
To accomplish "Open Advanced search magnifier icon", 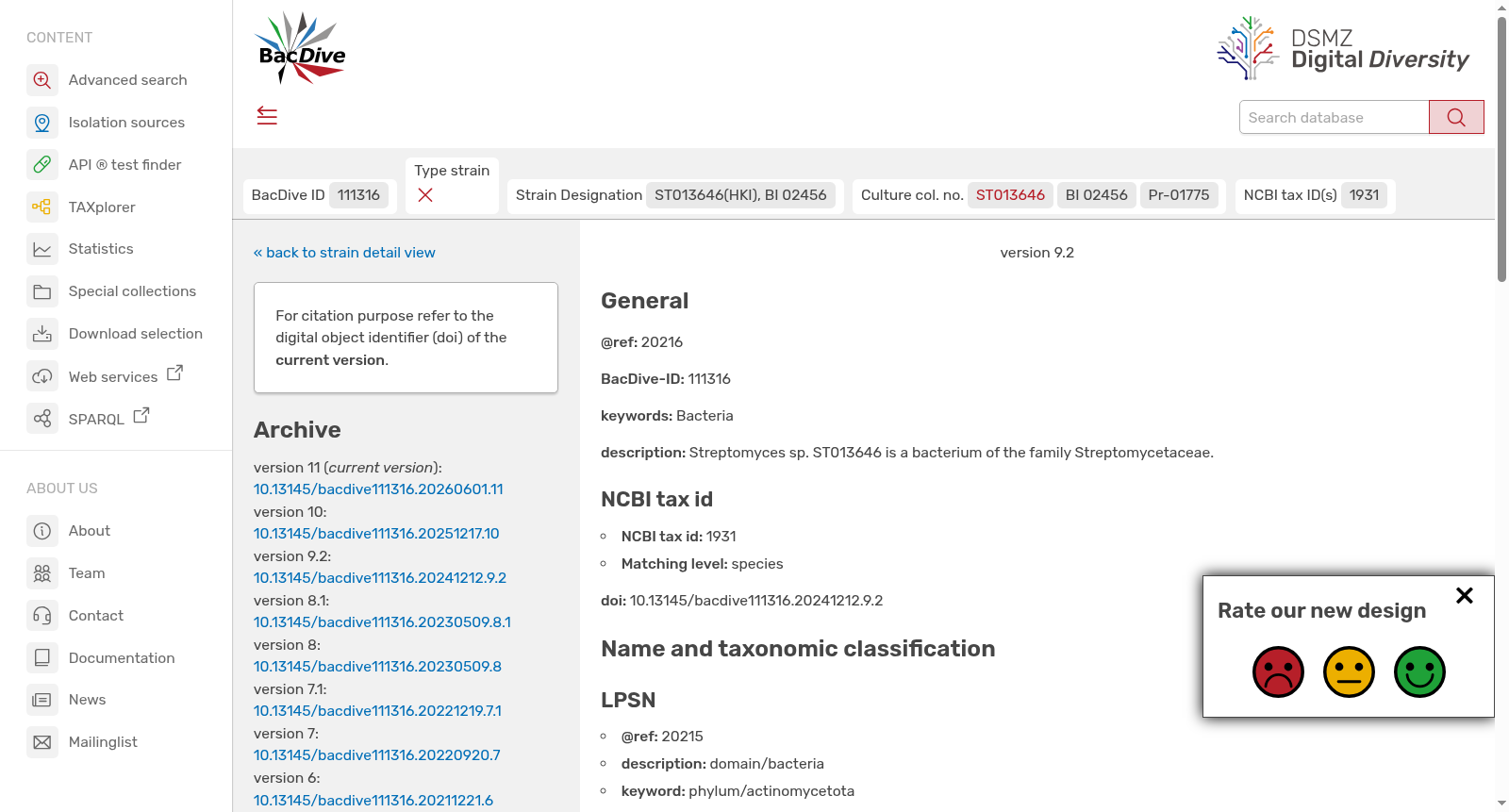I will [x=42, y=80].
